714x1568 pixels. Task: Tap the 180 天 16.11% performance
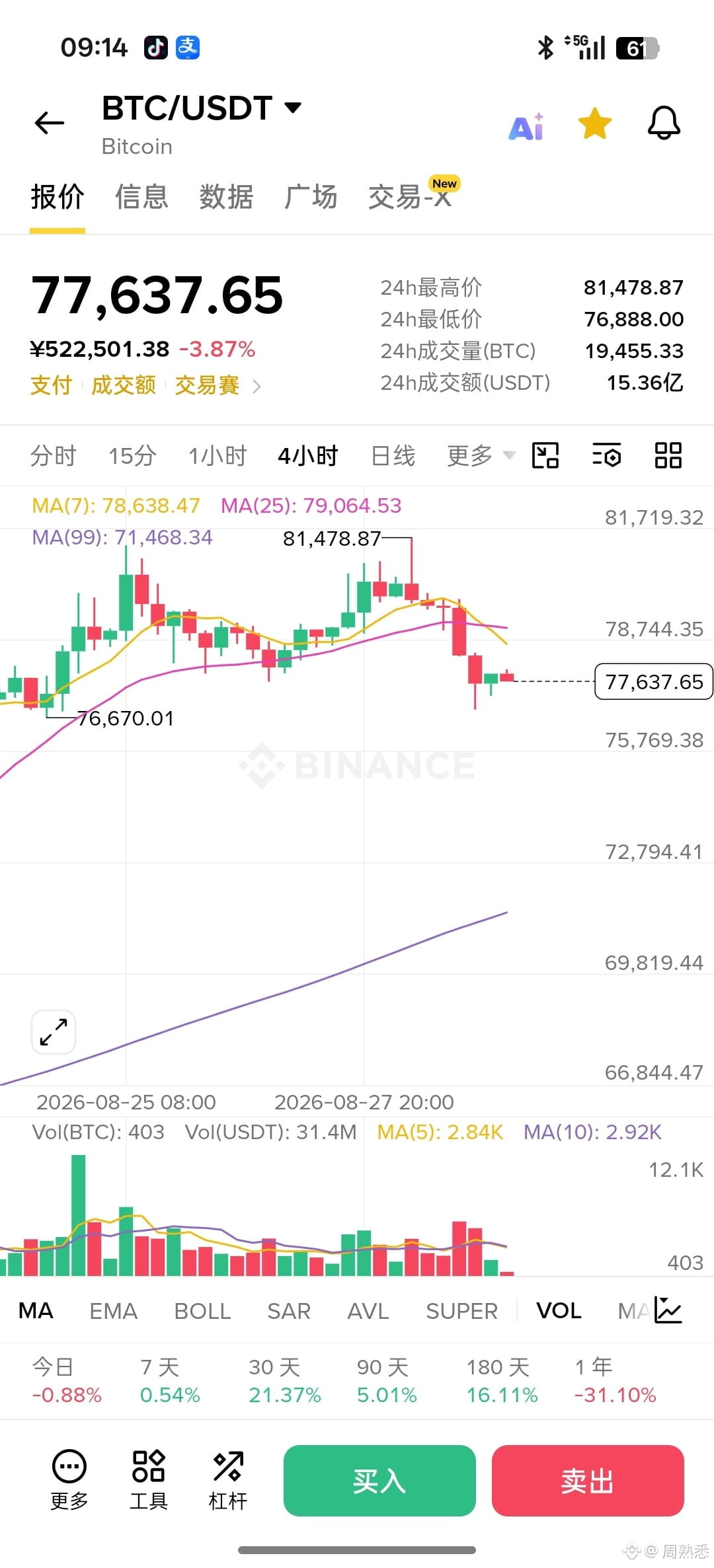click(x=502, y=1380)
